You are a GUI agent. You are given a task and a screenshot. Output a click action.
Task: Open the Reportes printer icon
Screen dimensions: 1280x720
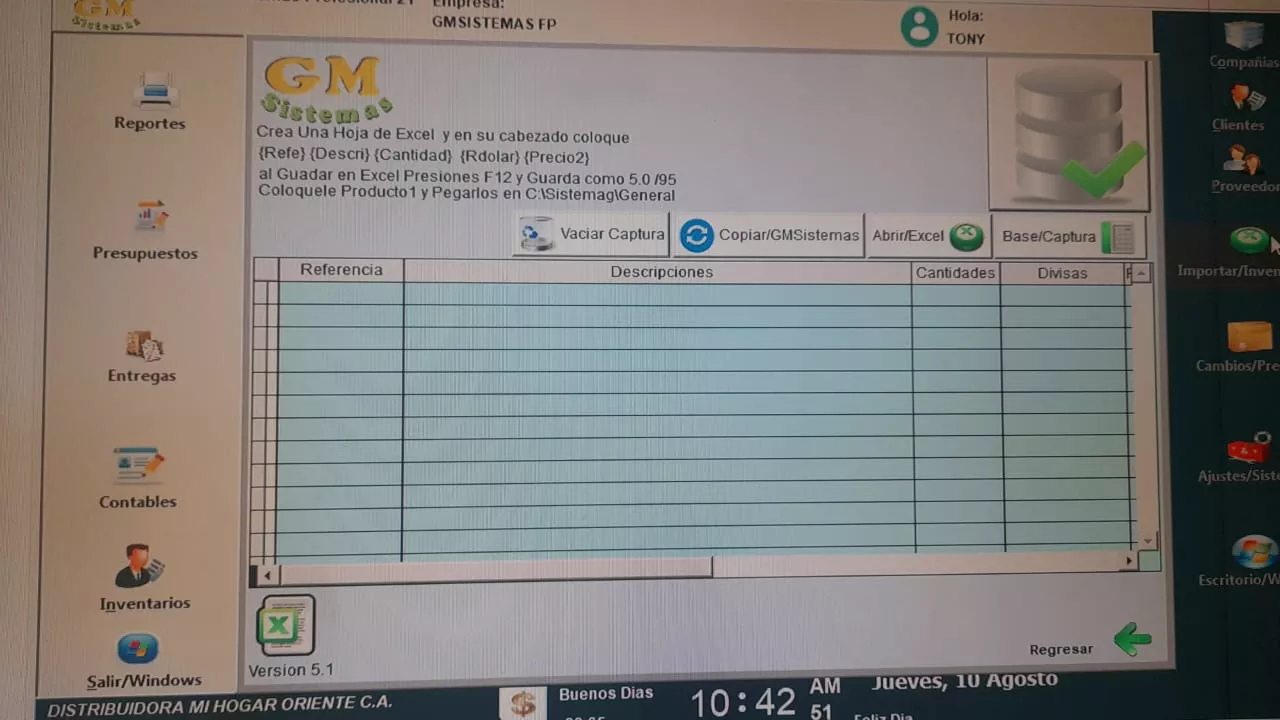(x=155, y=91)
